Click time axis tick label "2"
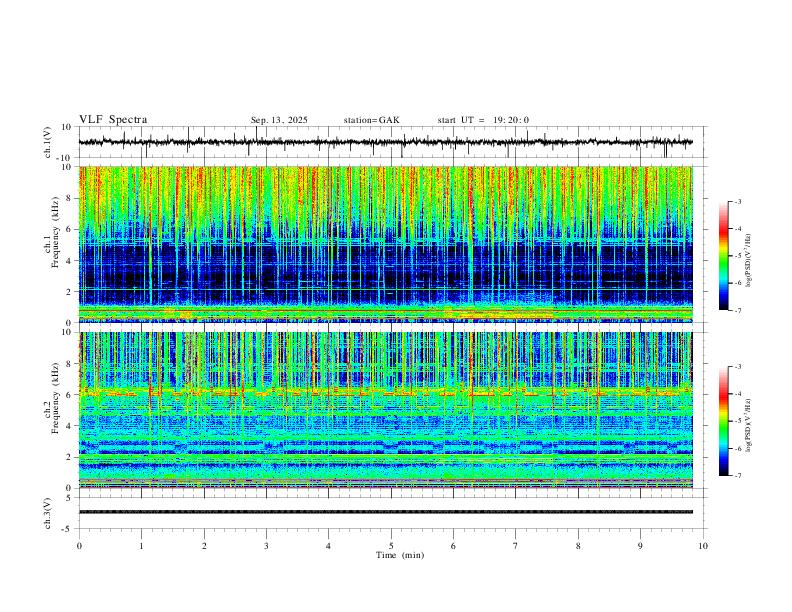The image size is (792, 612). pyautogui.click(x=204, y=546)
